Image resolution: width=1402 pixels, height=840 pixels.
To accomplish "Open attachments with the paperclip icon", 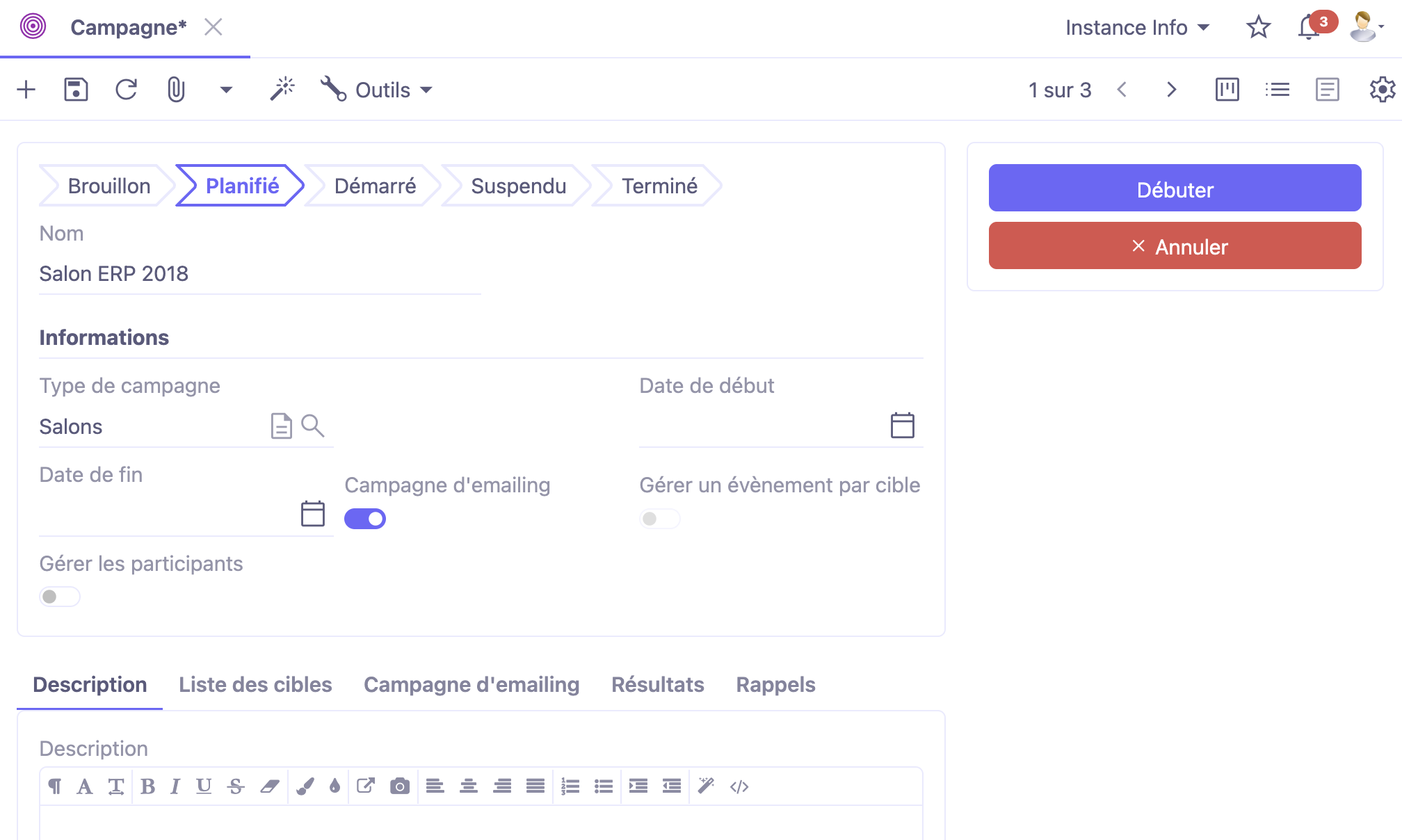I will pyautogui.click(x=176, y=90).
